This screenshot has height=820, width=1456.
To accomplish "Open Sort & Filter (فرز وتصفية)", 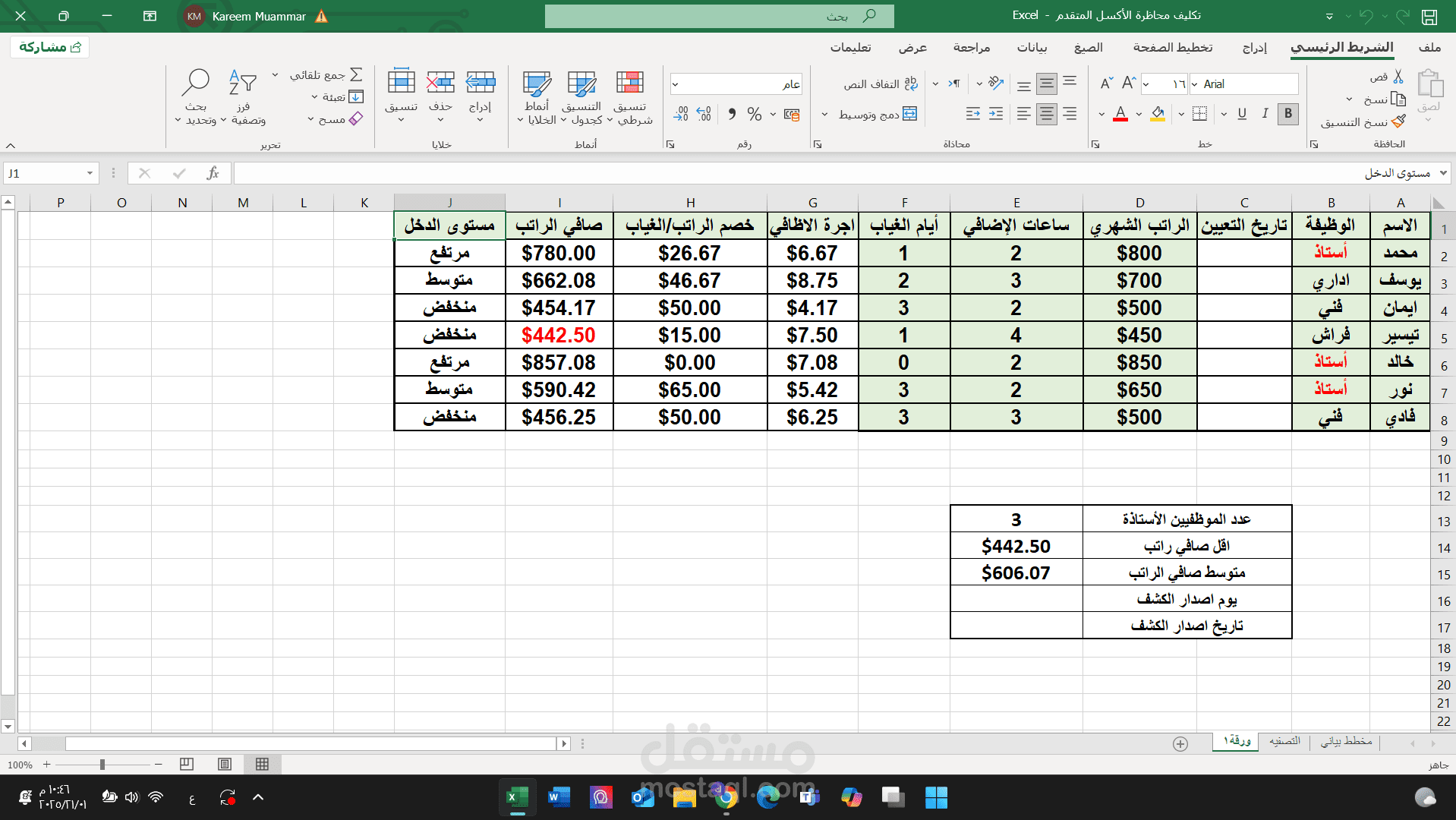I will point(244,97).
